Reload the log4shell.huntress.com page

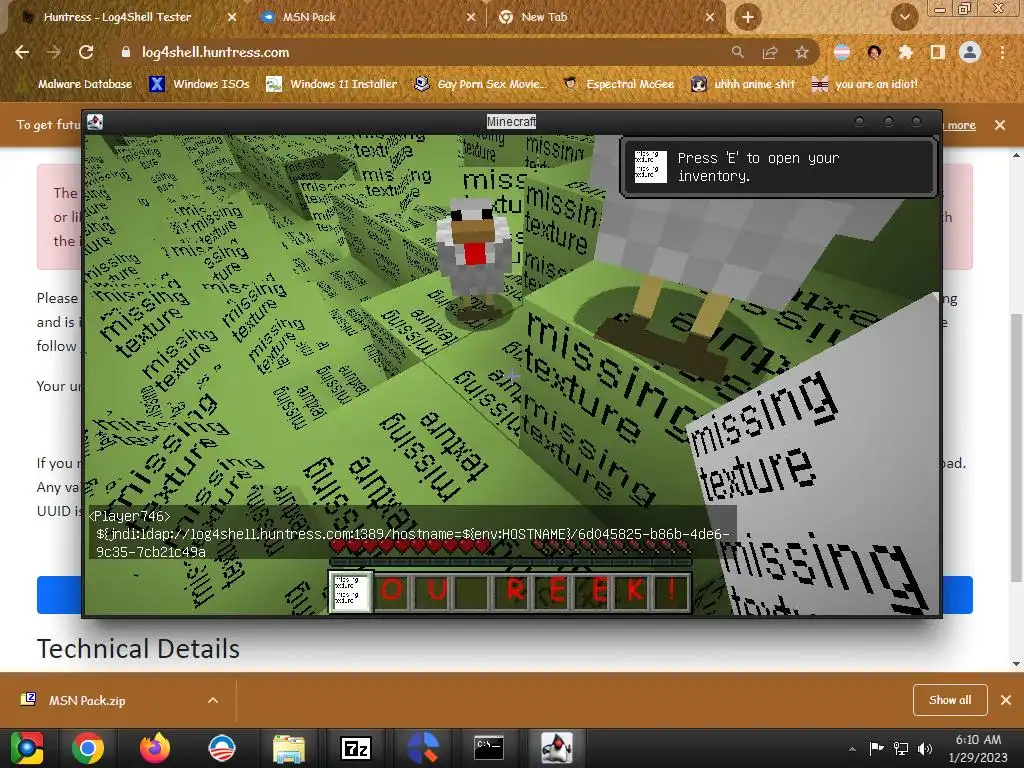[86, 52]
